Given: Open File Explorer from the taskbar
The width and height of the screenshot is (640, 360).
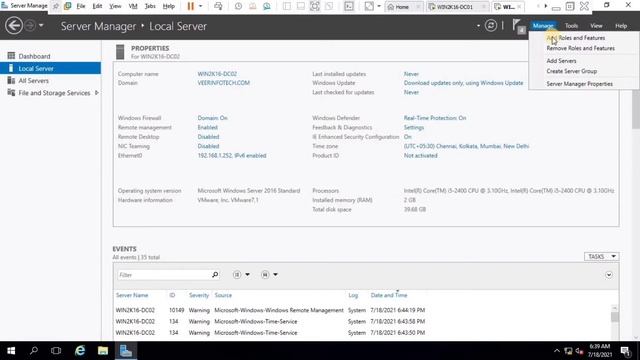Looking at the screenshot, I should (x=103, y=351).
